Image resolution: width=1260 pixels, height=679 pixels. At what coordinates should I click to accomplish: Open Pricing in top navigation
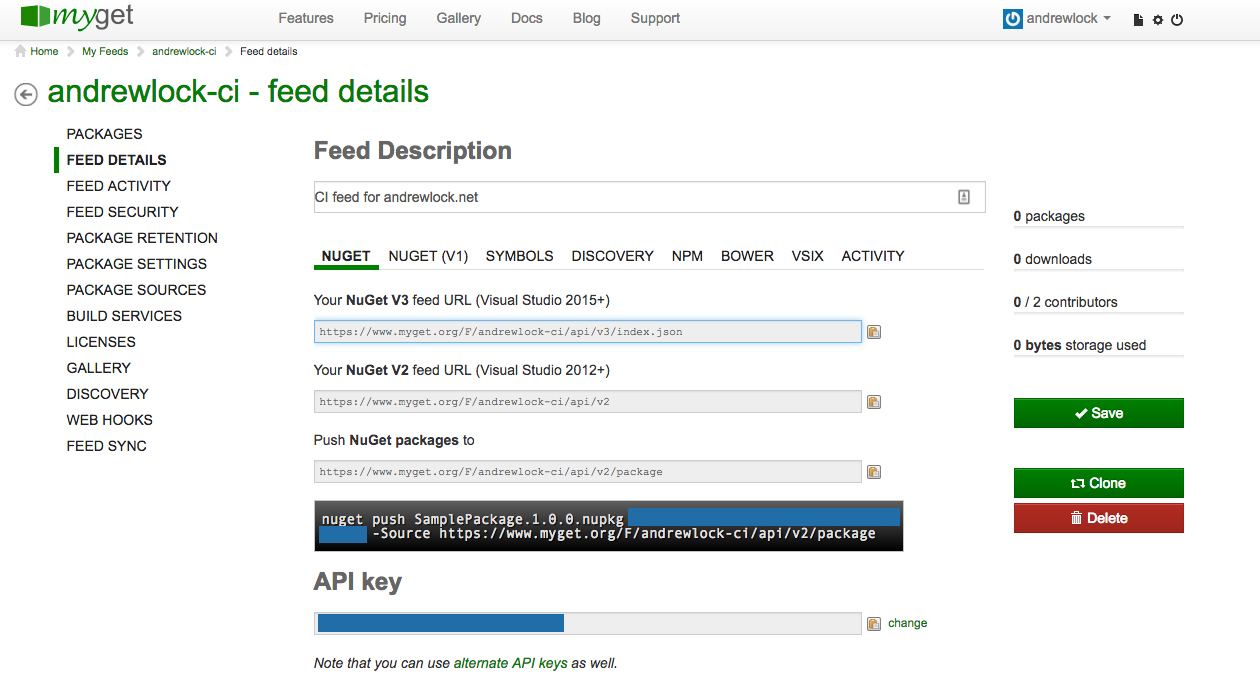pos(385,18)
